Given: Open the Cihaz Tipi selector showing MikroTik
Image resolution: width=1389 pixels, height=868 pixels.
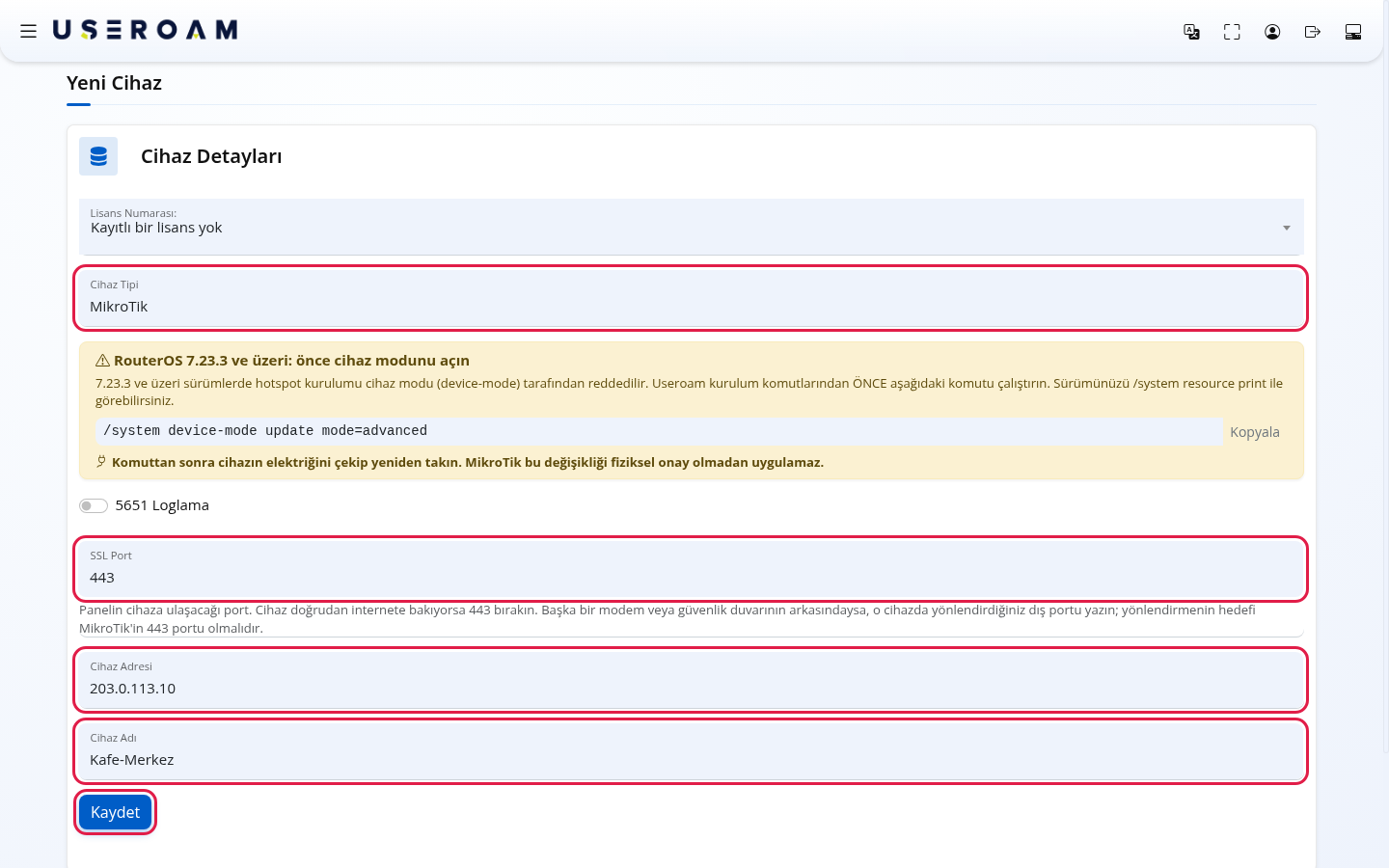Looking at the screenshot, I should 691,298.
